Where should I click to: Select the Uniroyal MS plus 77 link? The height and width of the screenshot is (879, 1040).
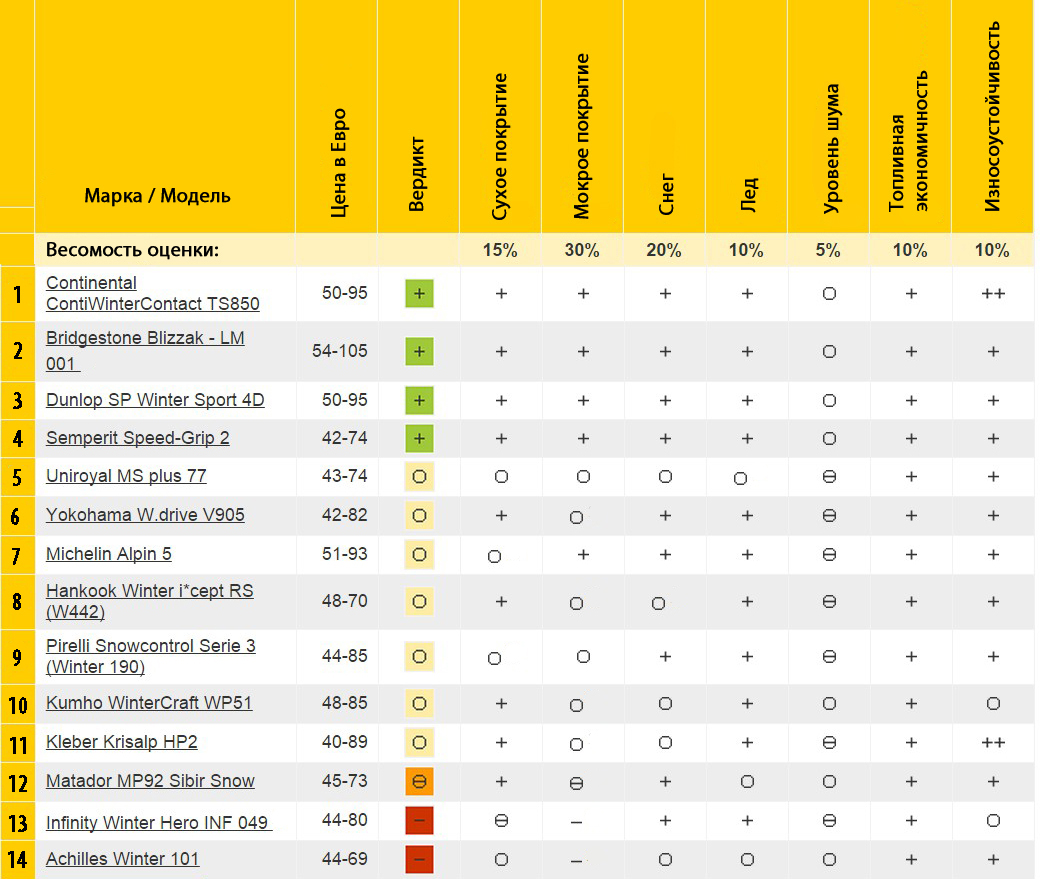126,476
